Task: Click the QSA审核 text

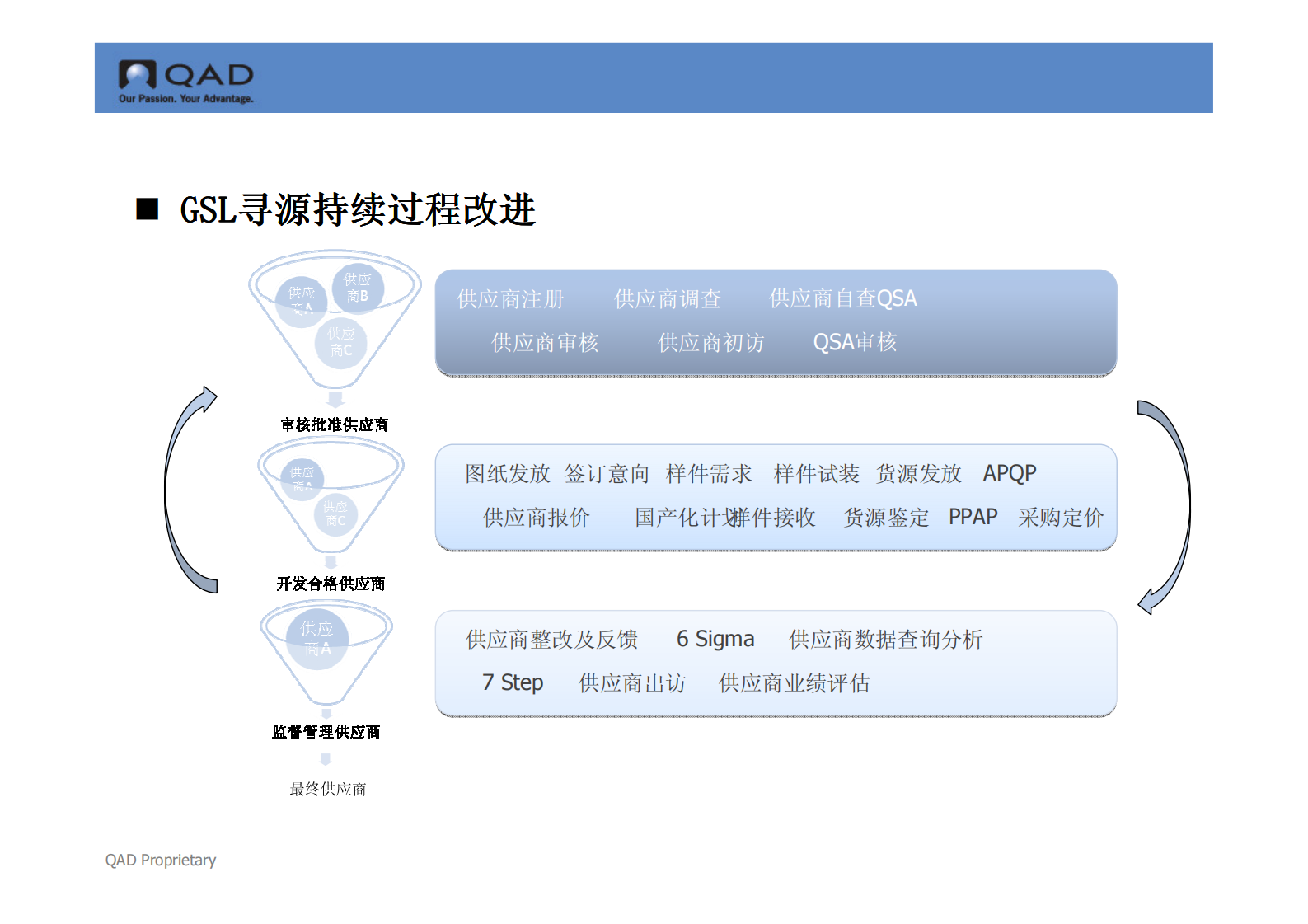Action: [x=856, y=342]
